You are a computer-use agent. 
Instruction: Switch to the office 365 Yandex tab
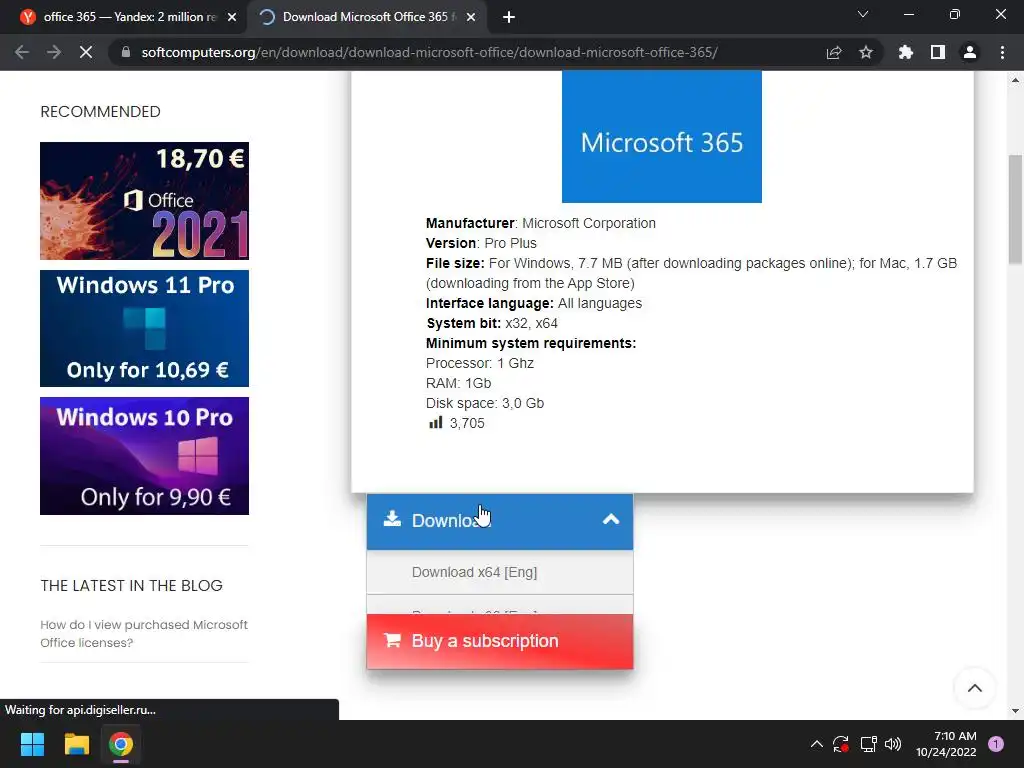coord(124,17)
